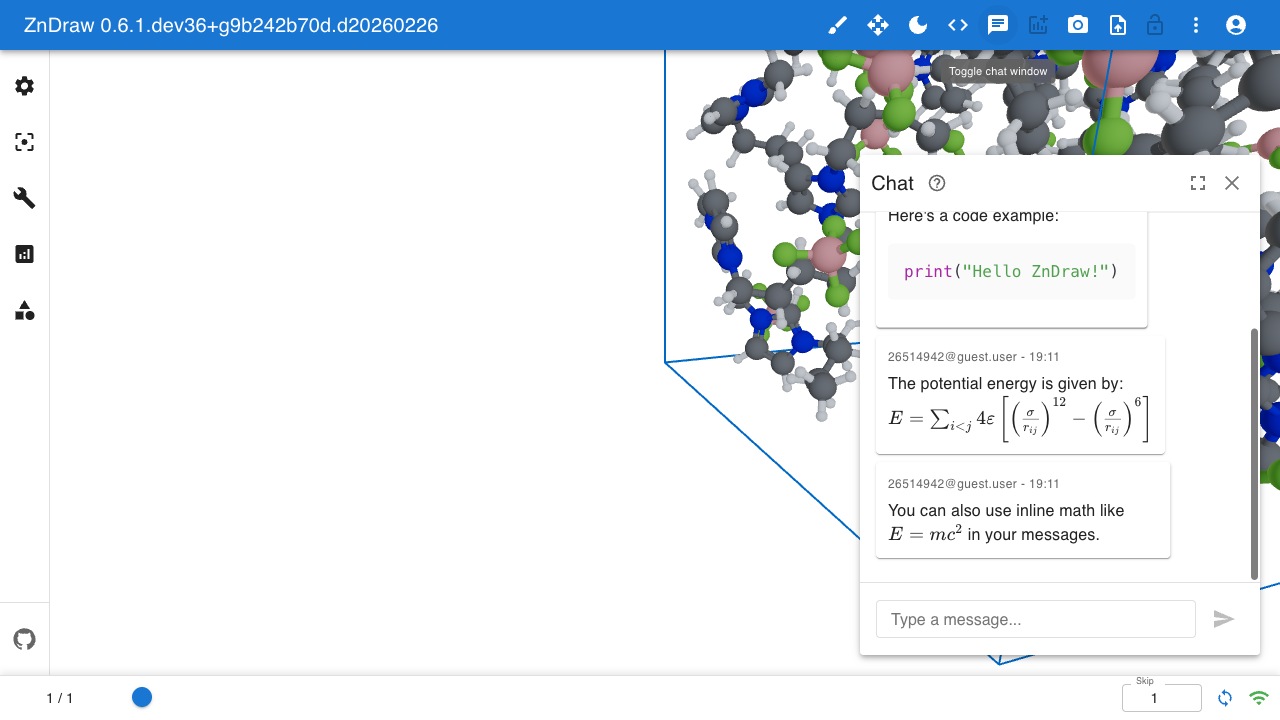Click the frame counter 1 / 1

pos(60,698)
